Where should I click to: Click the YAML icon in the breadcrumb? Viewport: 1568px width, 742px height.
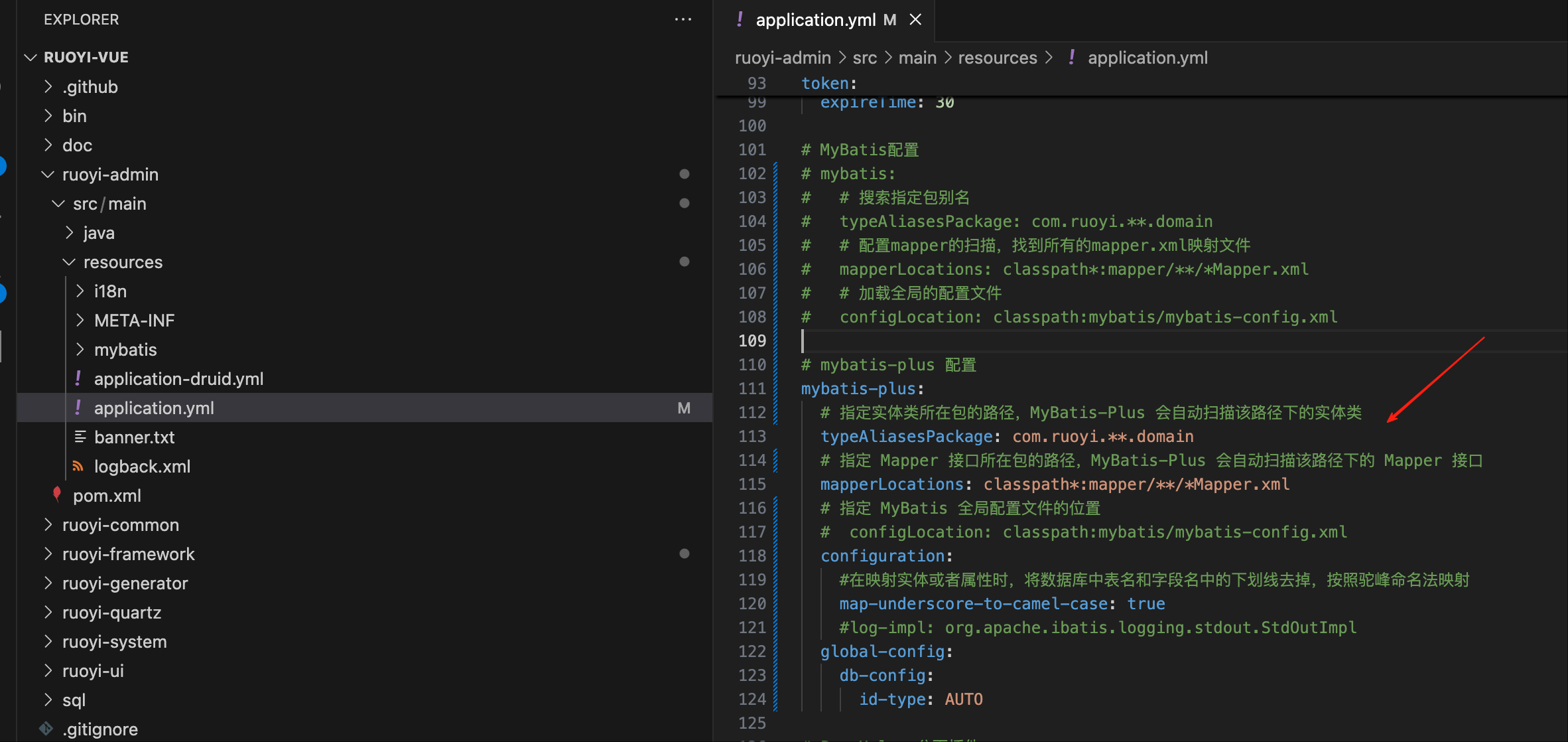[x=1072, y=58]
